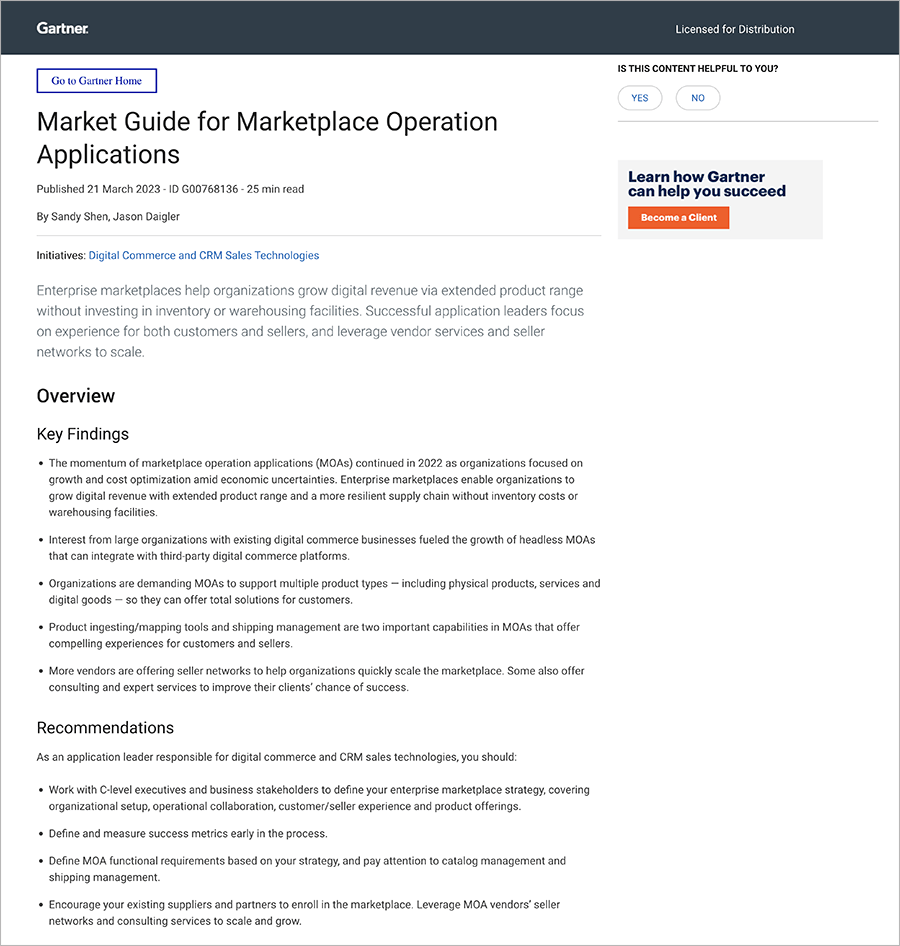Viewport: 900px width, 946px height.
Task: Click the Published 21 March 2023 line
Action: [170, 189]
